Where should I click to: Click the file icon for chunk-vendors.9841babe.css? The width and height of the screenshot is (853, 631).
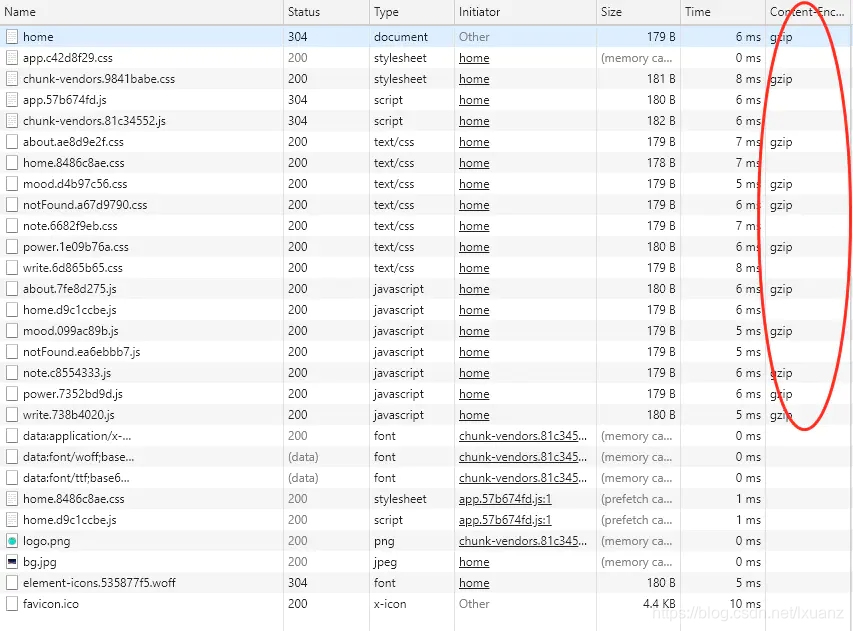[11, 79]
